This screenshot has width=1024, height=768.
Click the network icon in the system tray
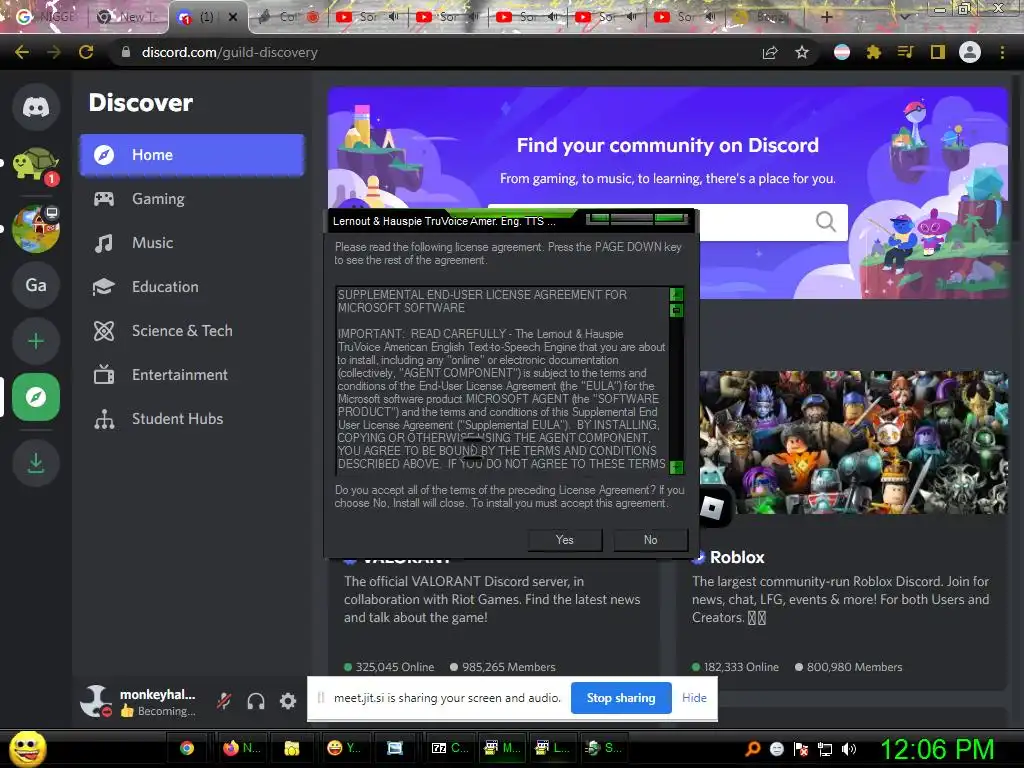point(825,749)
